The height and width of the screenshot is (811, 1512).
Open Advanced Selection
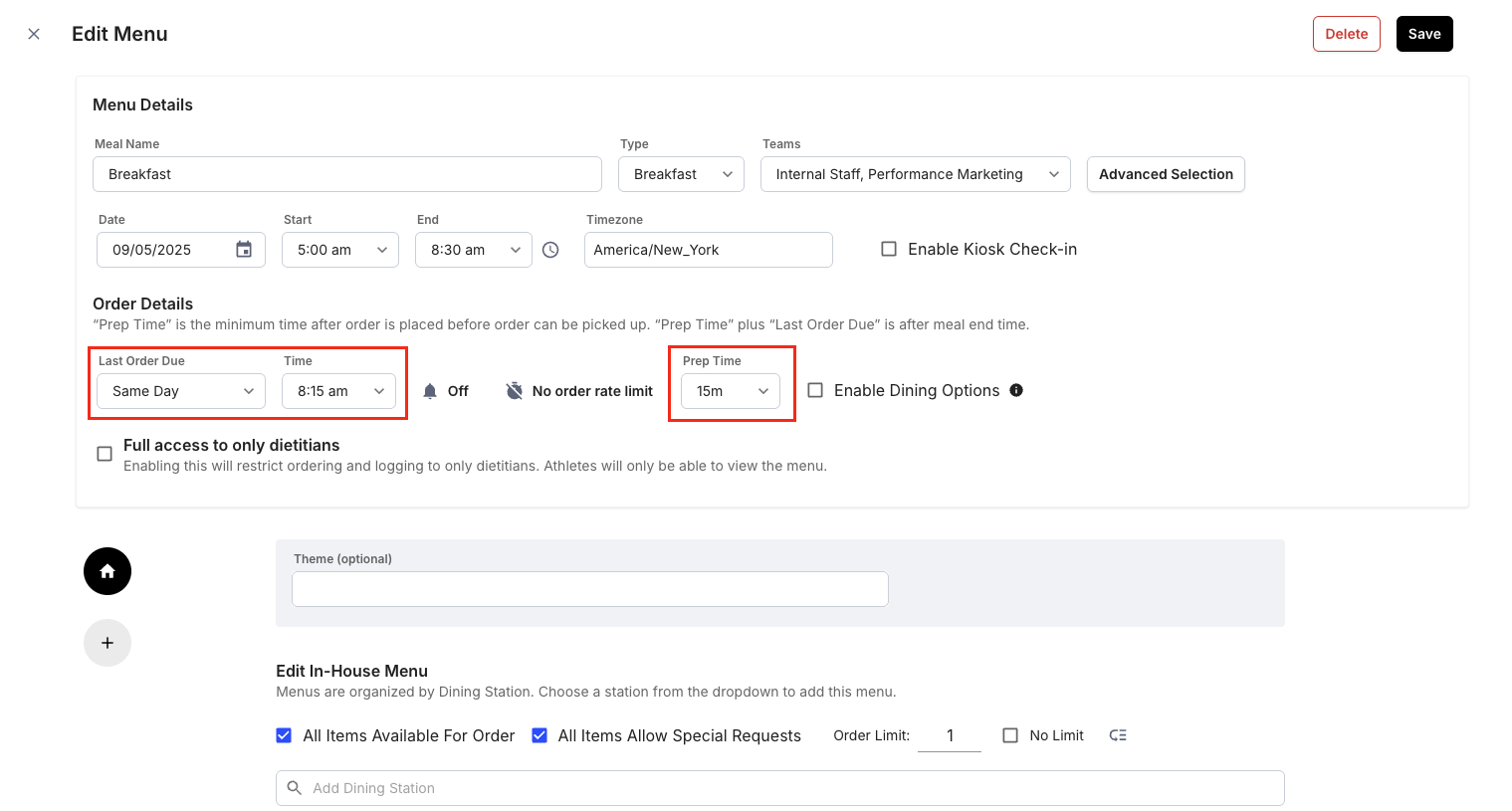(x=1166, y=174)
